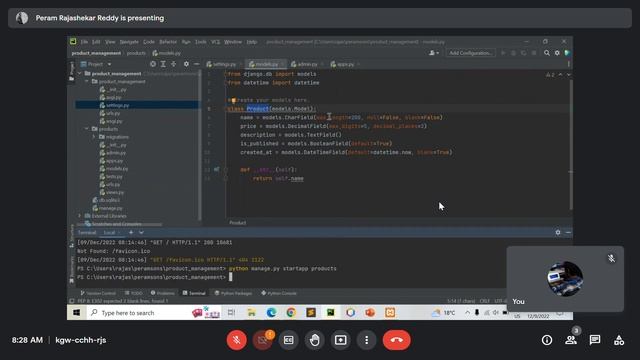The width and height of the screenshot is (640, 360).
Task: Open the Python Packages tool window
Action: tap(233, 293)
